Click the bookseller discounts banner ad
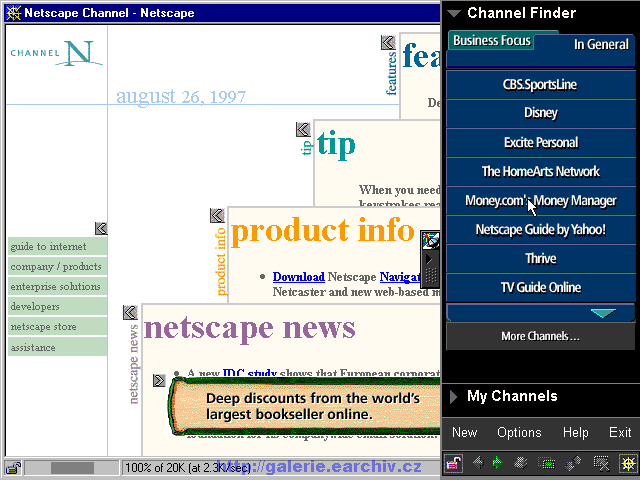Viewport: 640px width, 480px height. click(x=304, y=407)
